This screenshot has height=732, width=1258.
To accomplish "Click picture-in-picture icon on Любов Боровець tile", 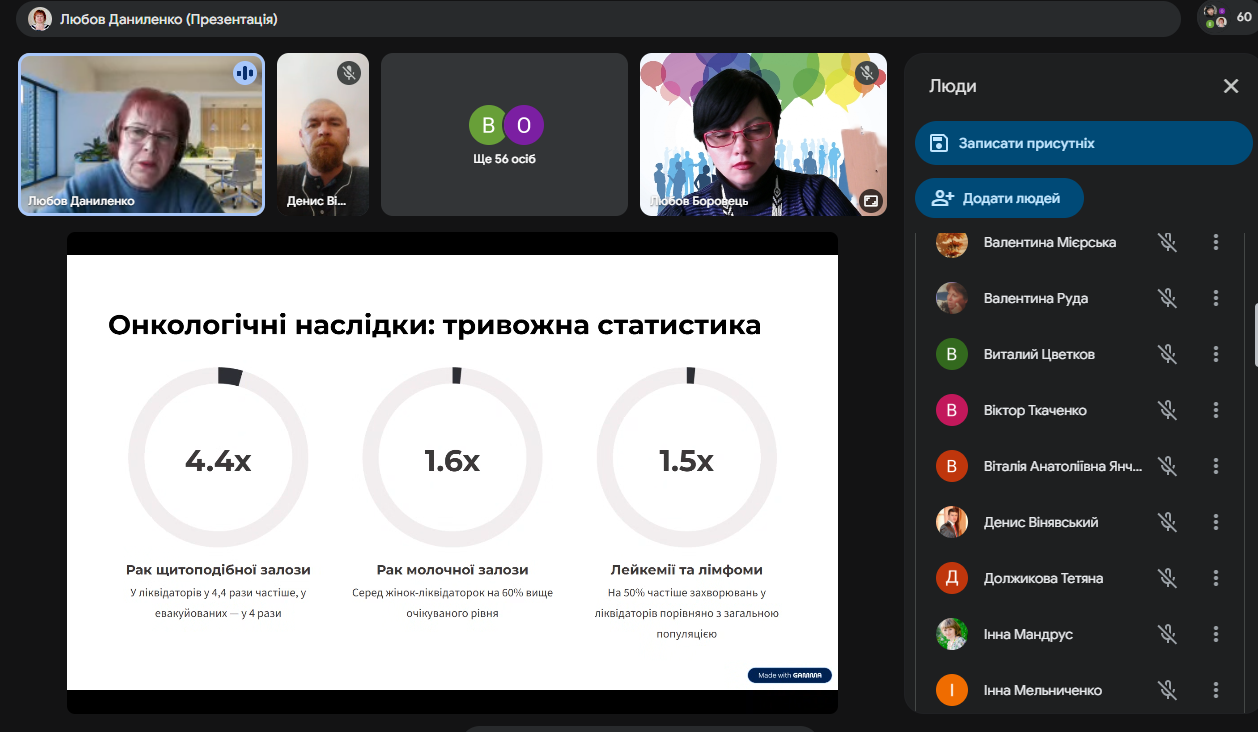I will point(870,200).
